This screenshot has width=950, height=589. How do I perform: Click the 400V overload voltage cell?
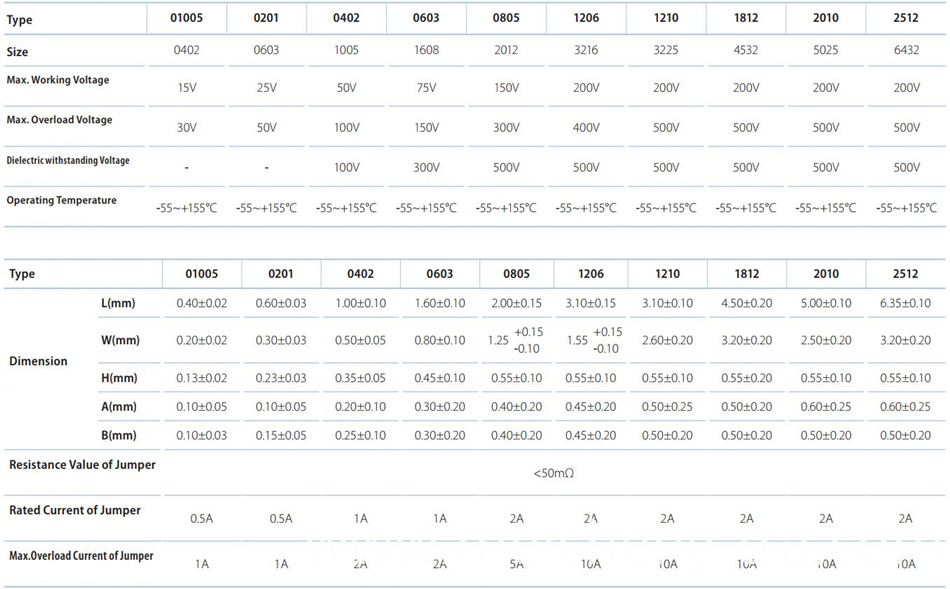586,128
